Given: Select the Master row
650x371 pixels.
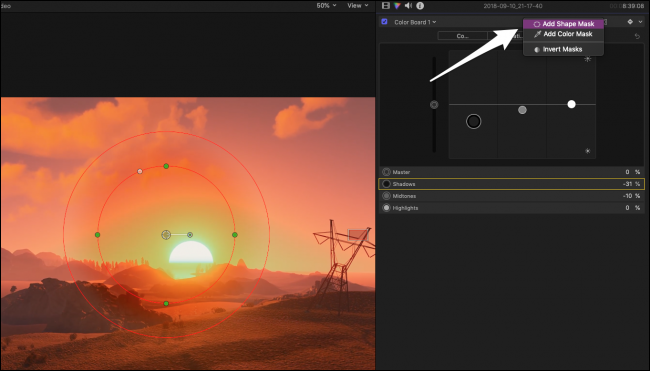Looking at the screenshot, I should (x=512, y=172).
